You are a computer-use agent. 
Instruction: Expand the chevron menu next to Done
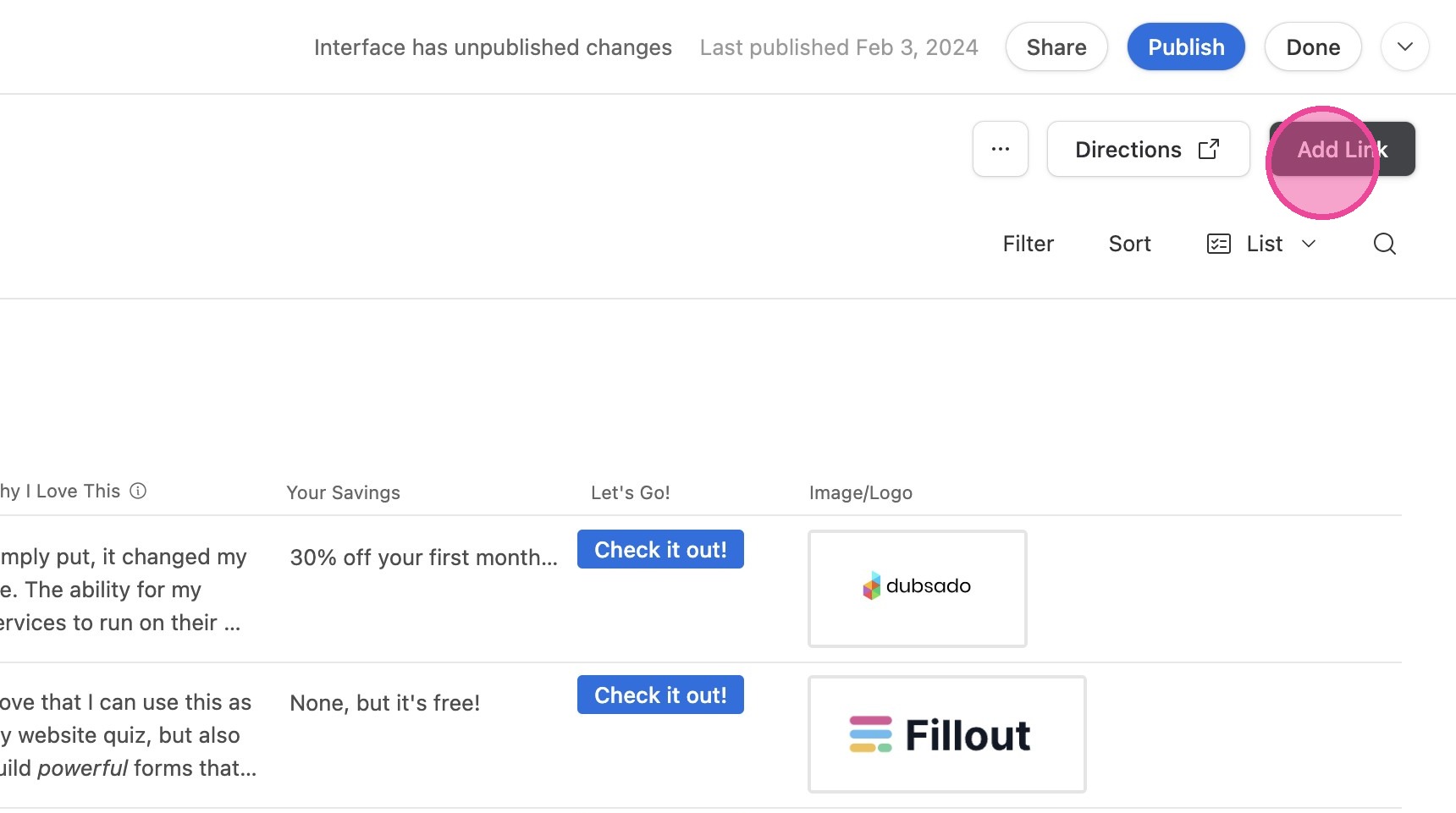click(x=1405, y=47)
